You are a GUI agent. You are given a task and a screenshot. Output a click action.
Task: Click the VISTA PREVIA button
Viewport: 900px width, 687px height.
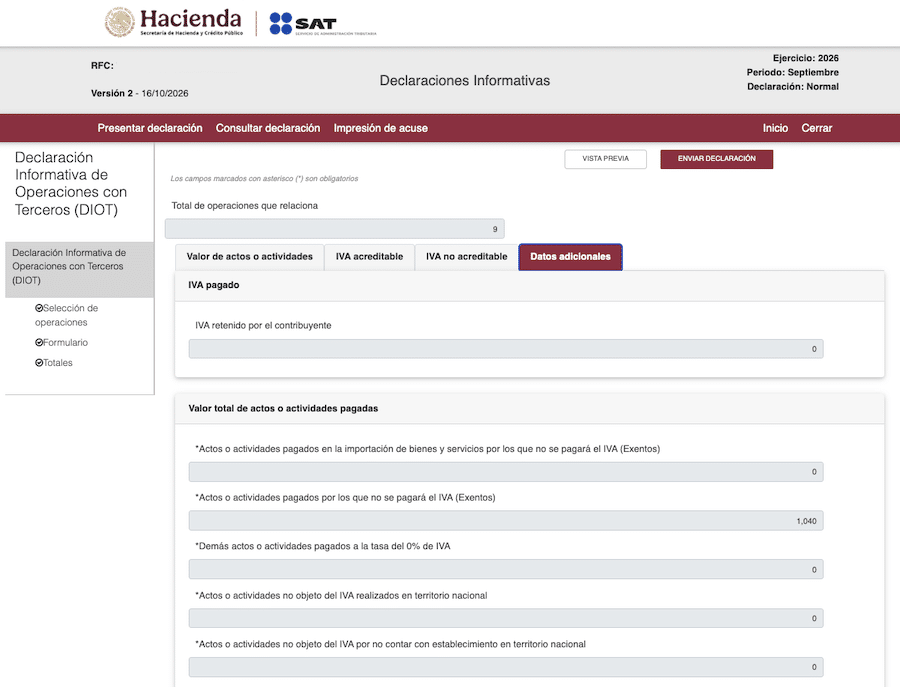pyautogui.click(x=606, y=159)
